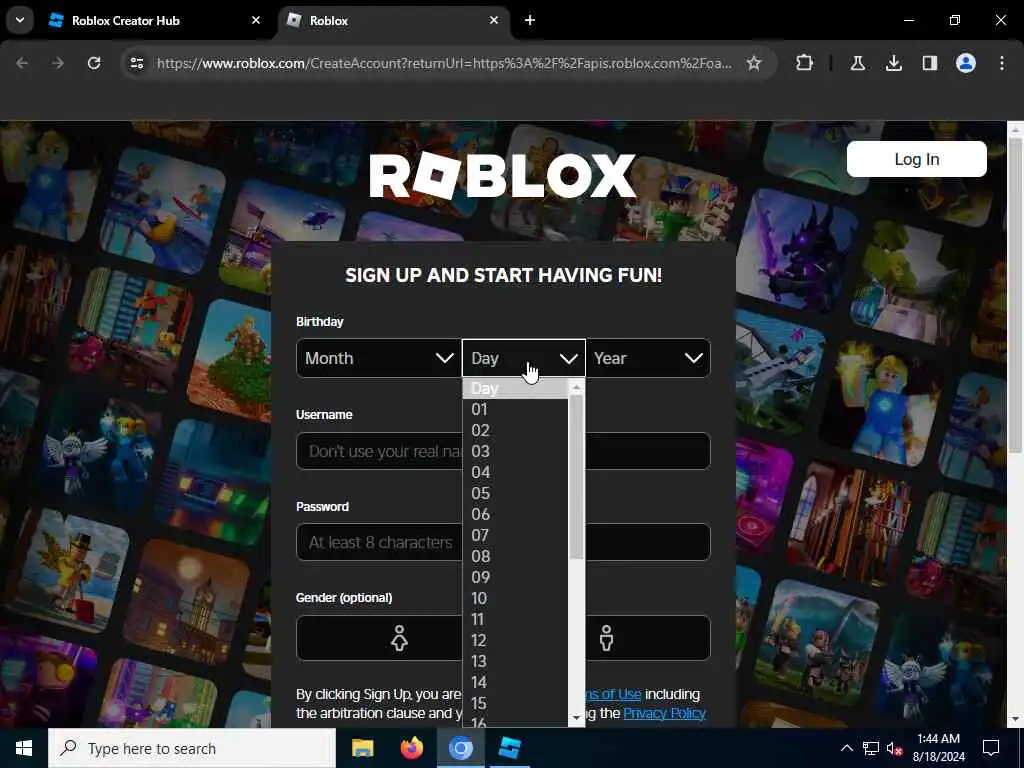The width and height of the screenshot is (1024, 768).
Task: Open the Month dropdown
Action: click(x=379, y=358)
